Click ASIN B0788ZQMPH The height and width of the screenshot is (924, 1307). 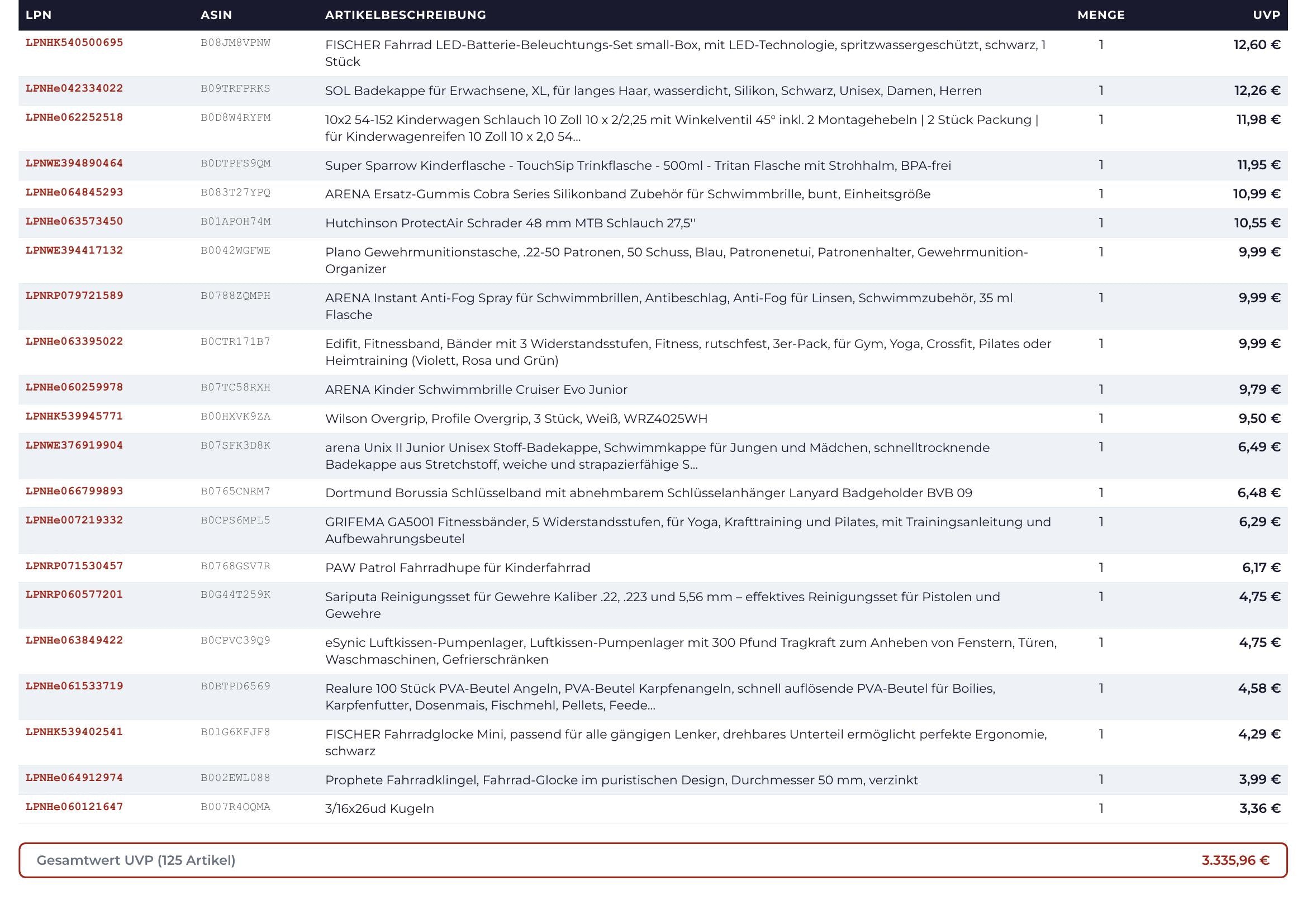[236, 296]
